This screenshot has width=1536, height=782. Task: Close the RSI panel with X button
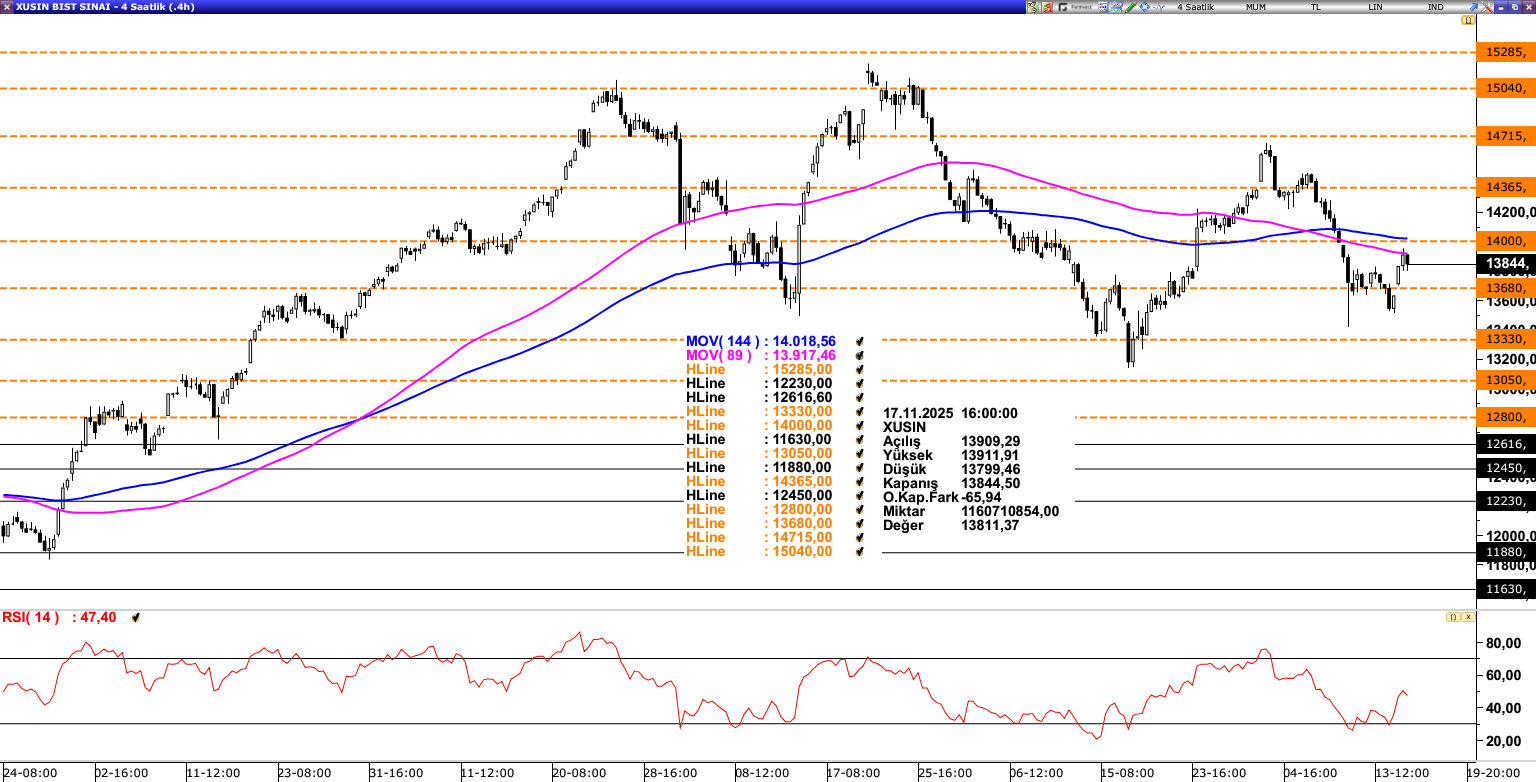(x=1468, y=617)
